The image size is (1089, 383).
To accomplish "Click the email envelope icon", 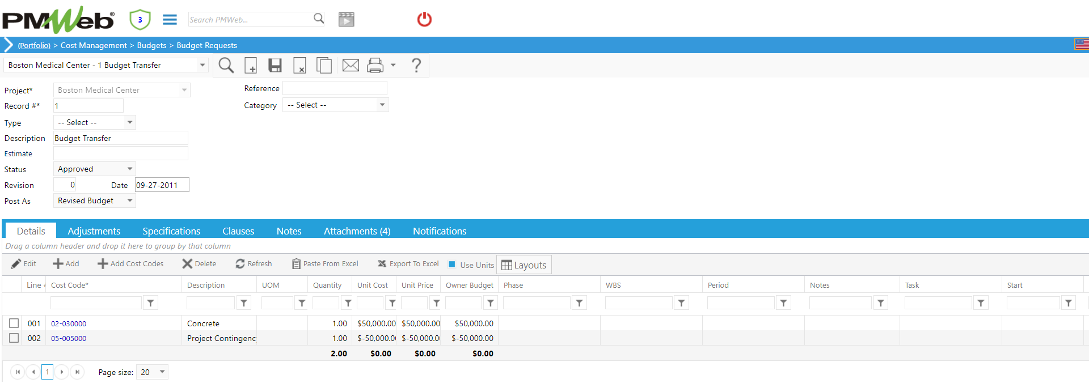I will coord(351,66).
